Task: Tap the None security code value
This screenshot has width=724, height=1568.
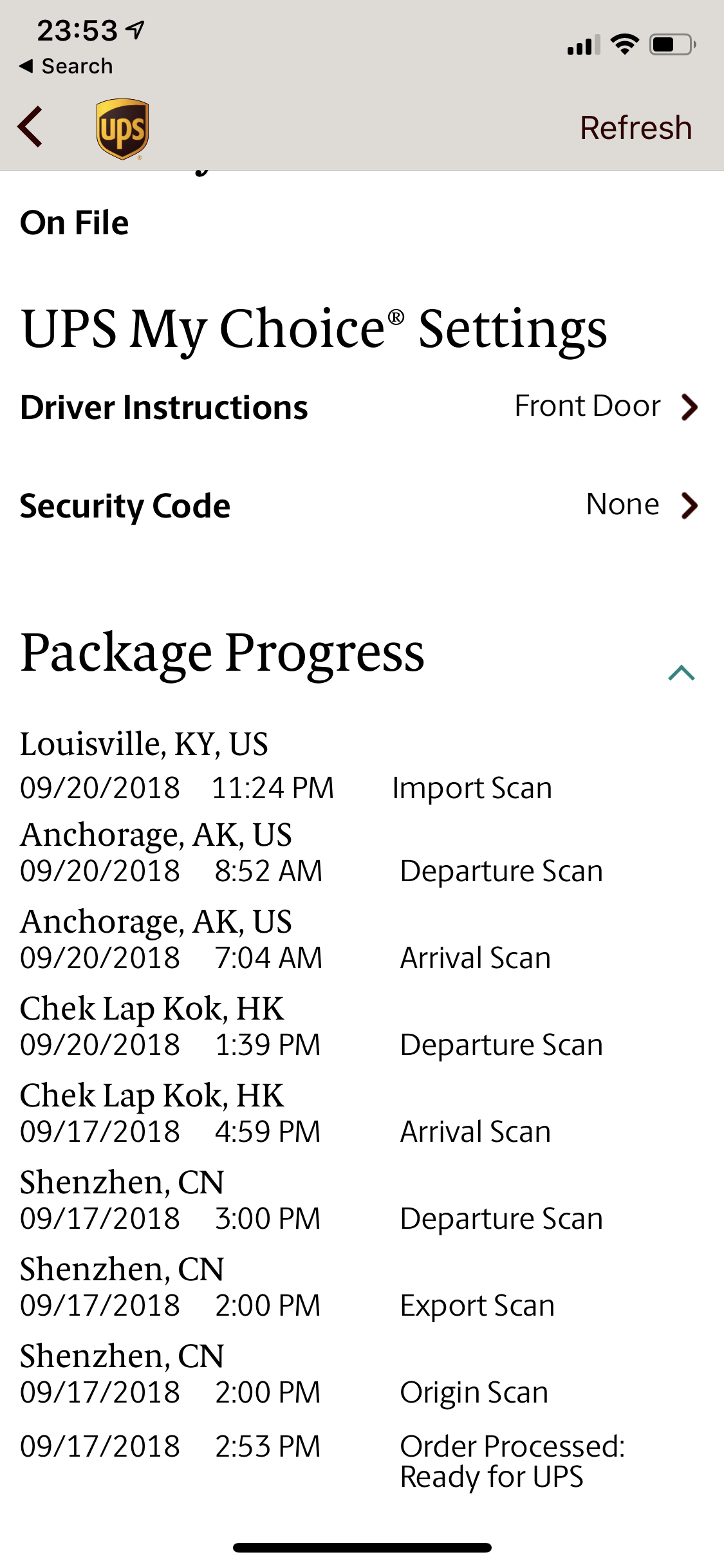Action: pyautogui.click(x=622, y=504)
